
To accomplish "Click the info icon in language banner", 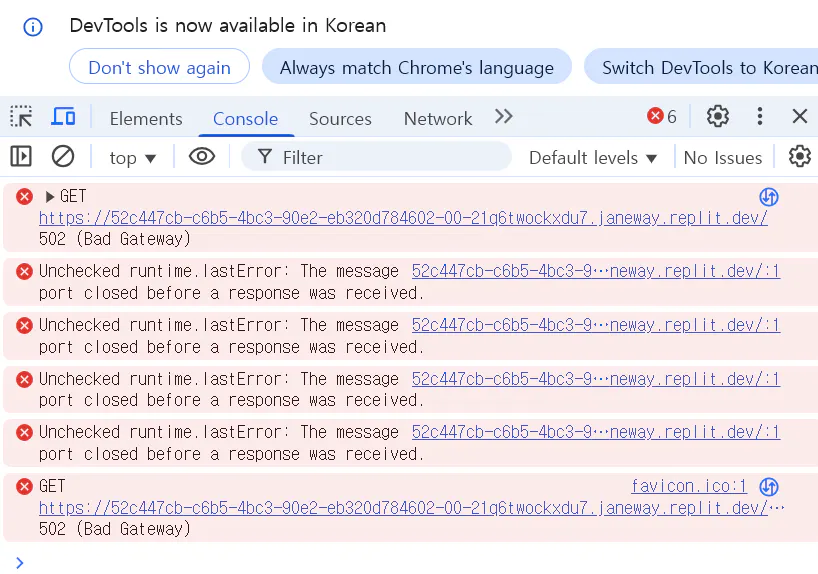I will (33, 27).
